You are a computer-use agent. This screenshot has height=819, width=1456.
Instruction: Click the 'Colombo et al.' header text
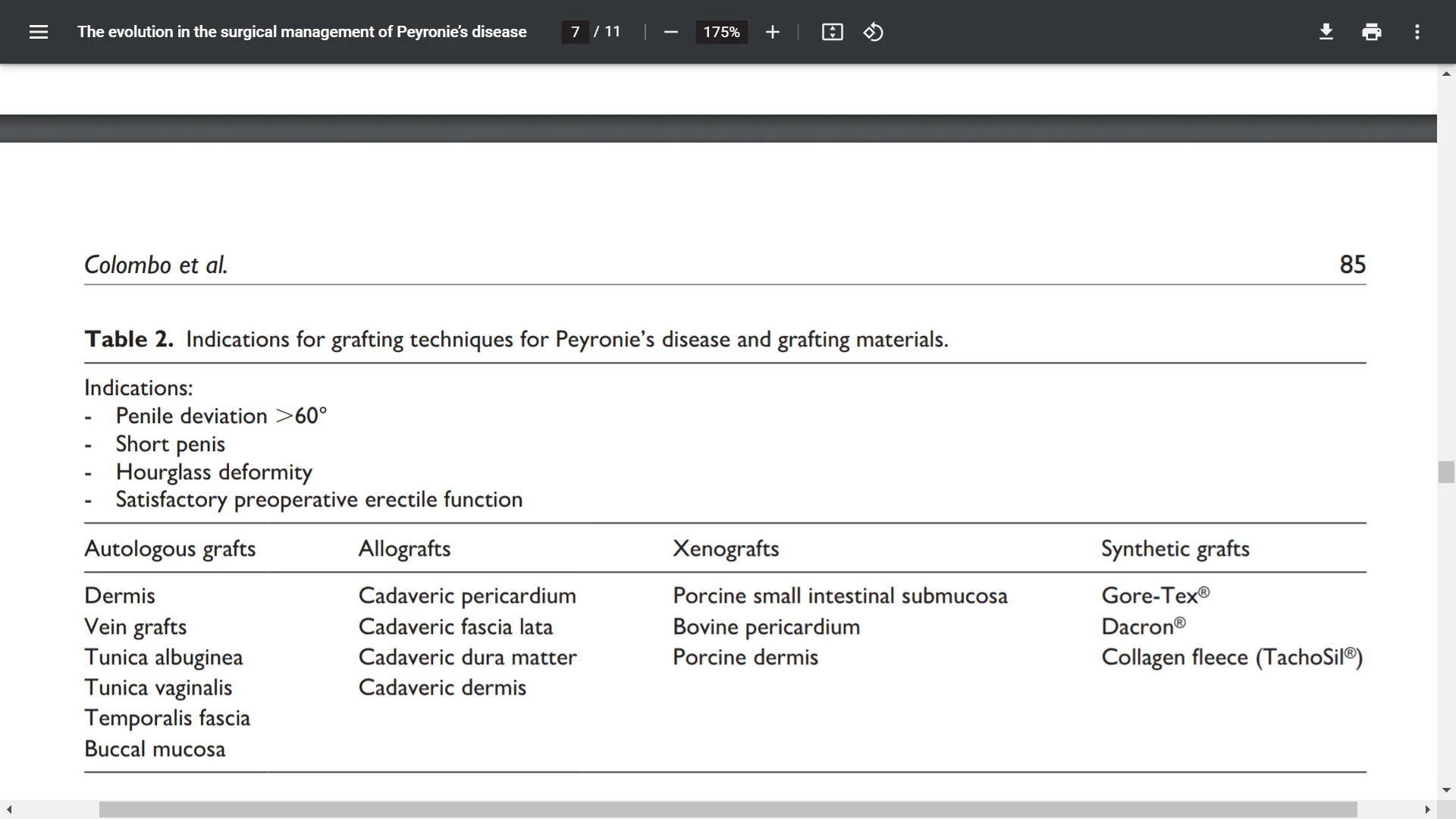(155, 265)
